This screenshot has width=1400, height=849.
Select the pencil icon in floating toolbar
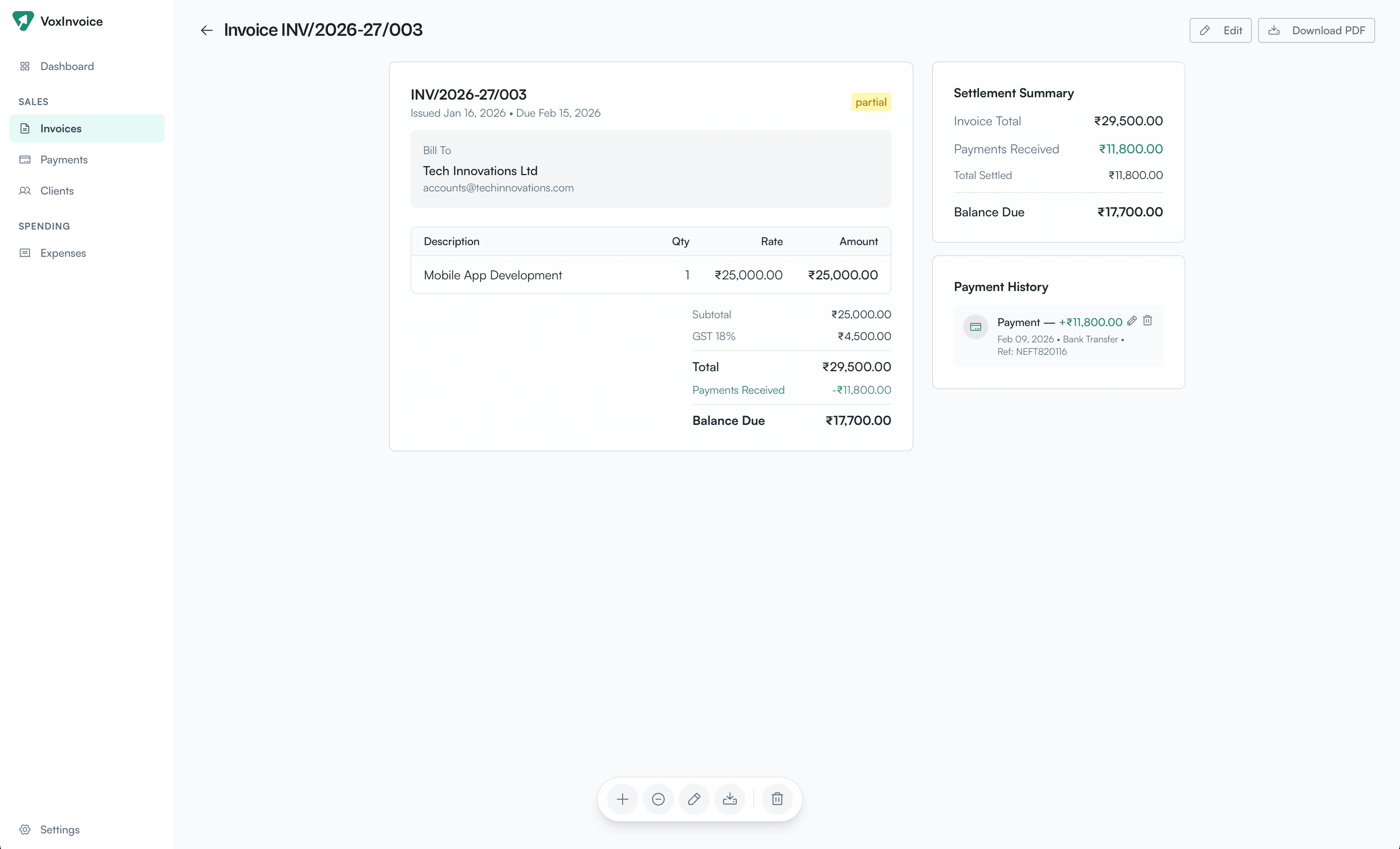pyautogui.click(x=694, y=799)
